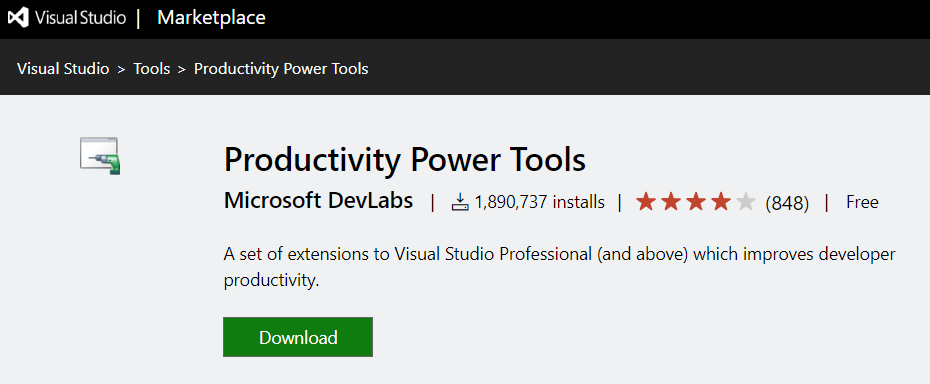Click the fifth gray rating star
930x384 pixels.
pyautogui.click(x=746, y=202)
